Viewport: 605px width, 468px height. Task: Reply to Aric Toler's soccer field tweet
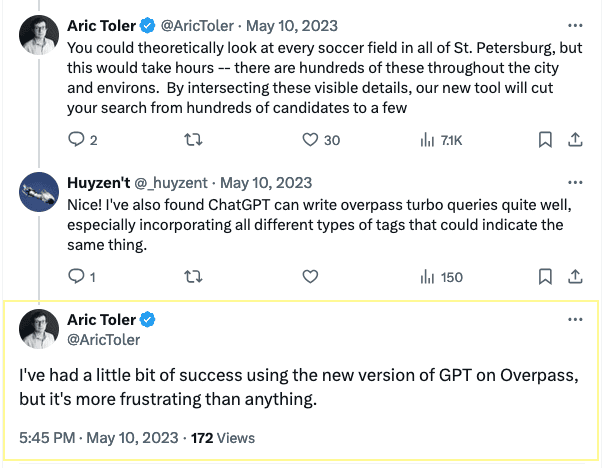77,140
